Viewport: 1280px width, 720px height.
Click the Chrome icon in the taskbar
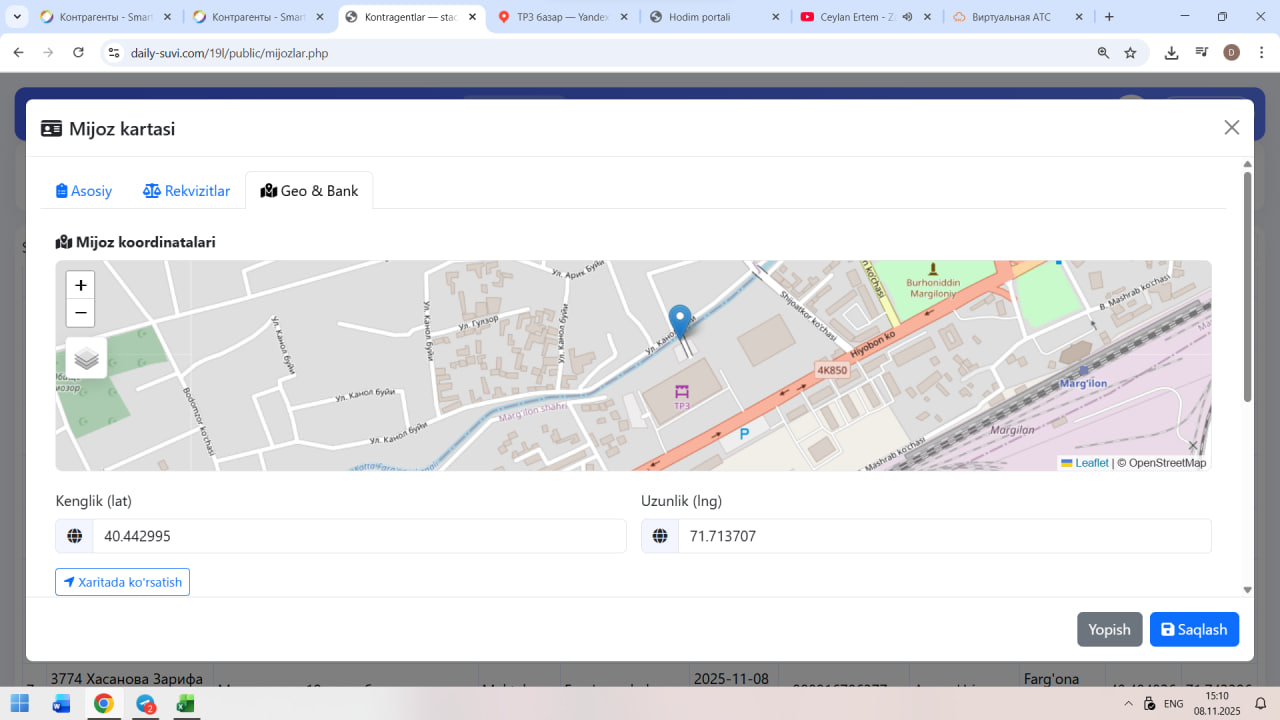click(103, 703)
